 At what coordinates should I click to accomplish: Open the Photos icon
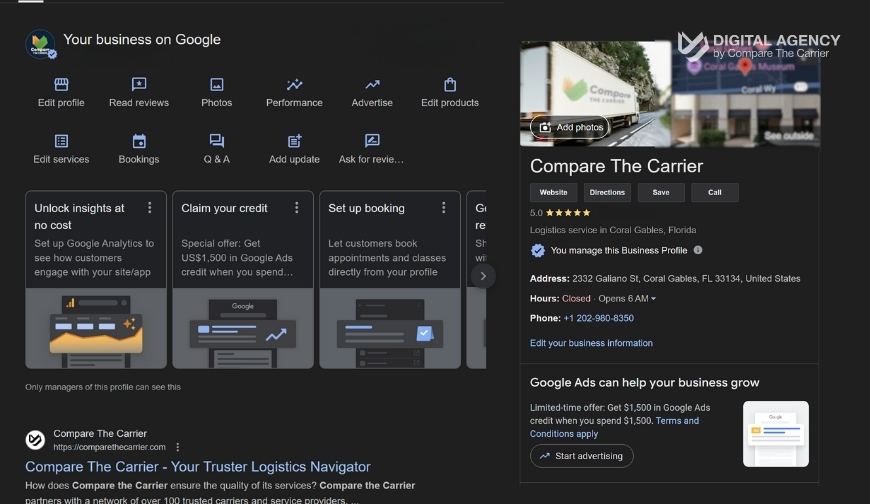point(216,85)
